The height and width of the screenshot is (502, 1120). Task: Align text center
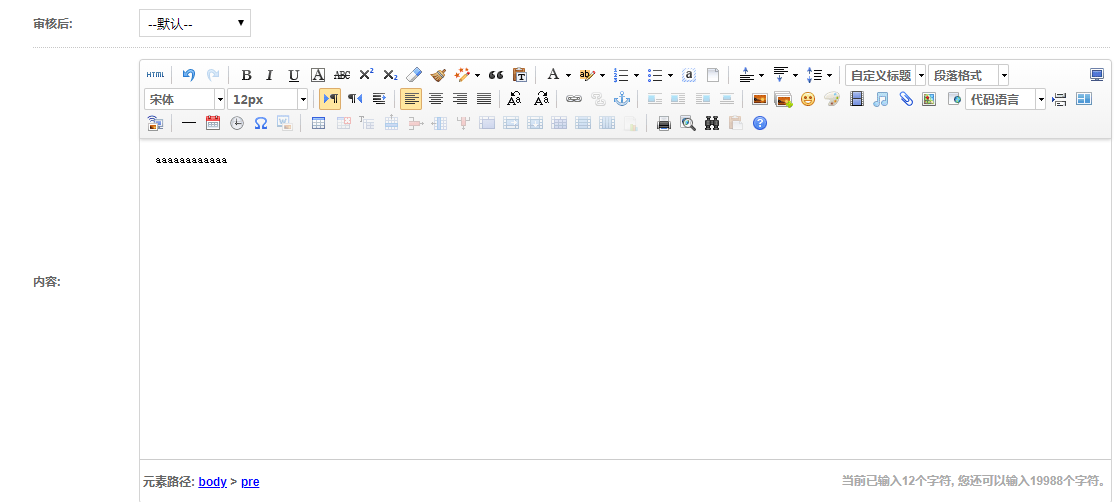(x=436, y=99)
